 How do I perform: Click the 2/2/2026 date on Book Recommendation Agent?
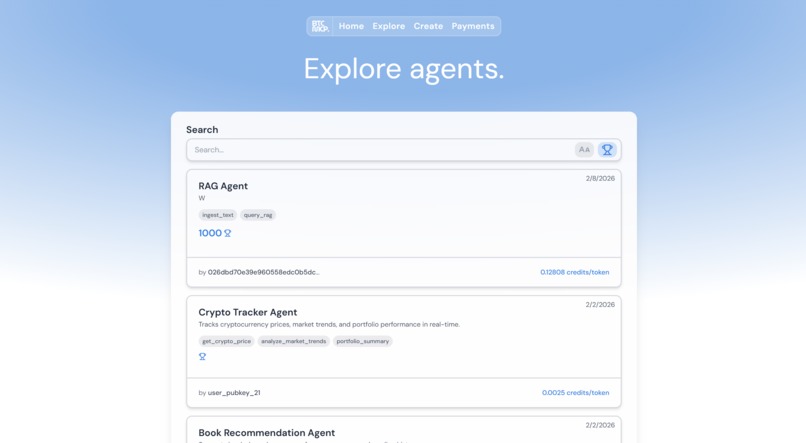[x=600, y=426]
